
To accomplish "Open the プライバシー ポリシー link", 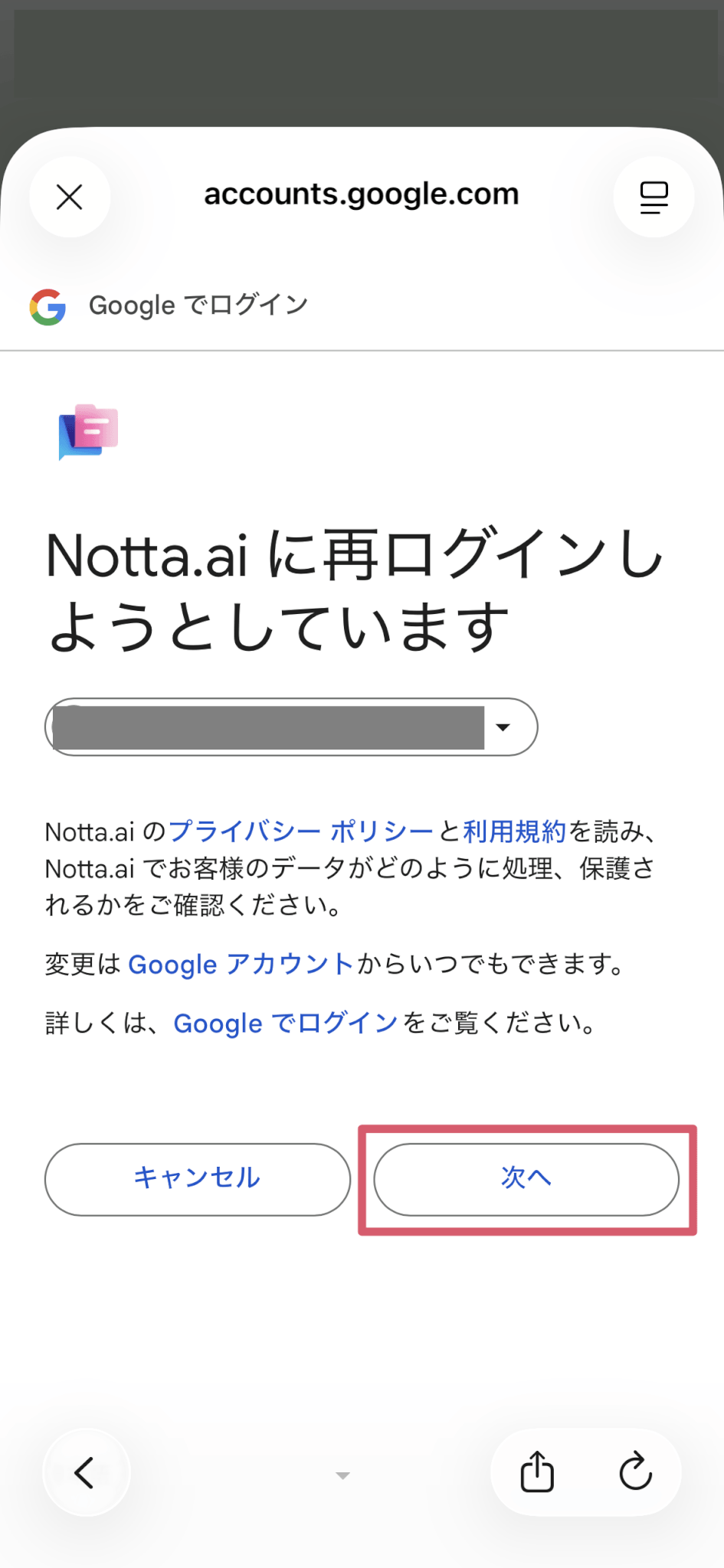I will click(x=300, y=831).
